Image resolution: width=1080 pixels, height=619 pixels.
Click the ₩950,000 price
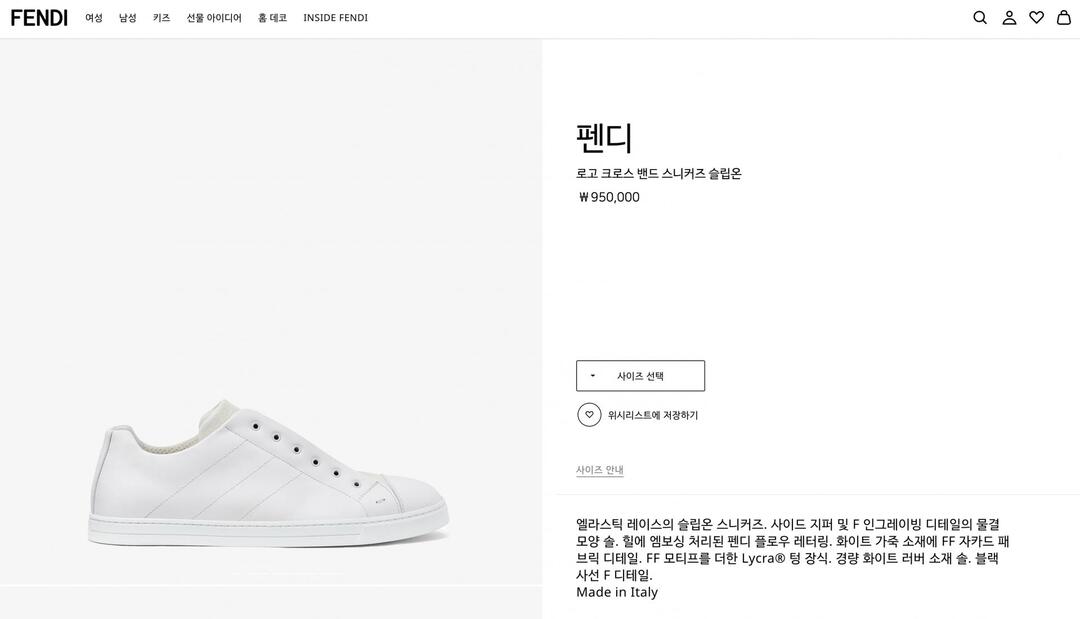[x=609, y=197]
